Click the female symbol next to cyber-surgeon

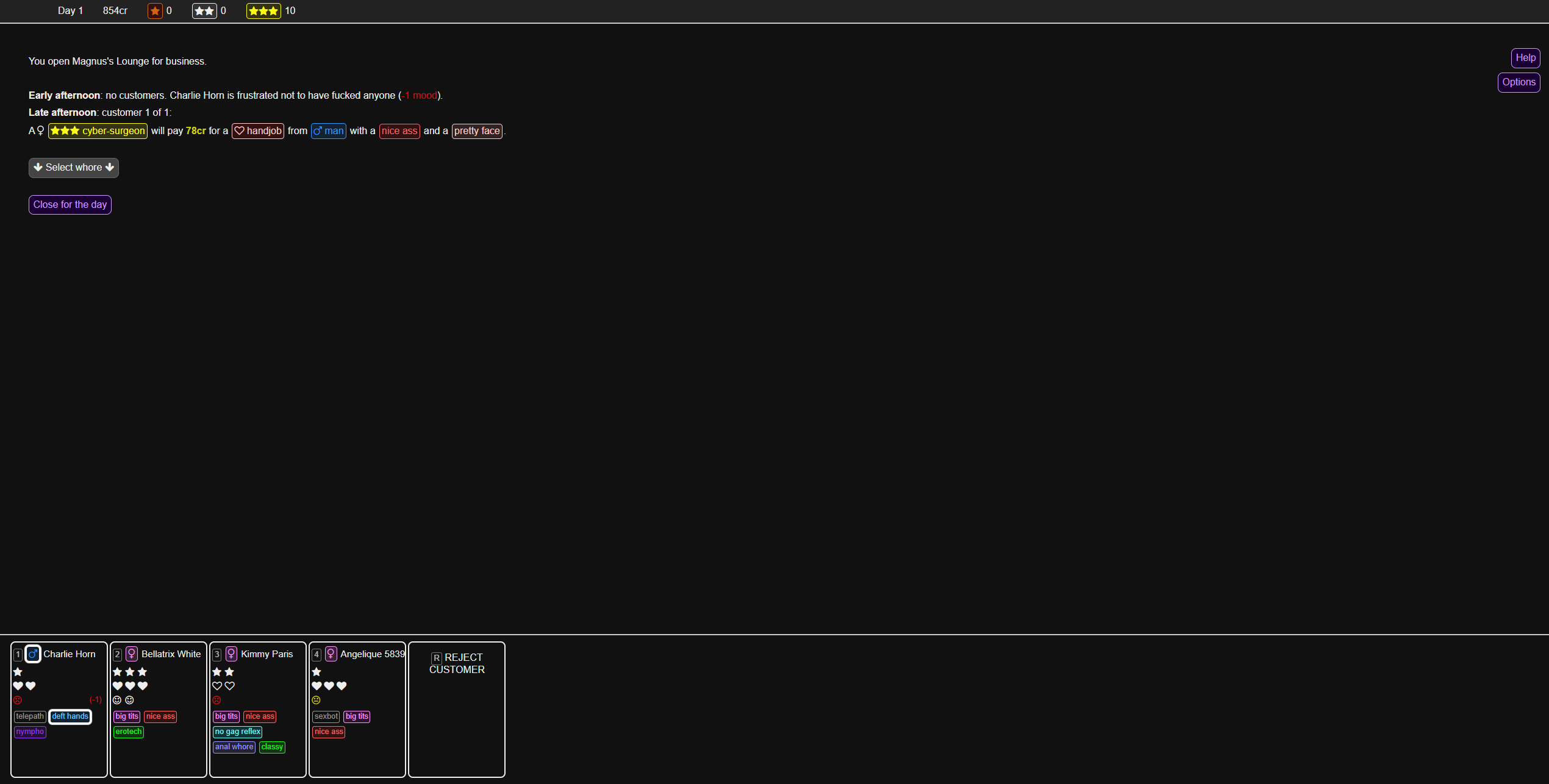(40, 131)
